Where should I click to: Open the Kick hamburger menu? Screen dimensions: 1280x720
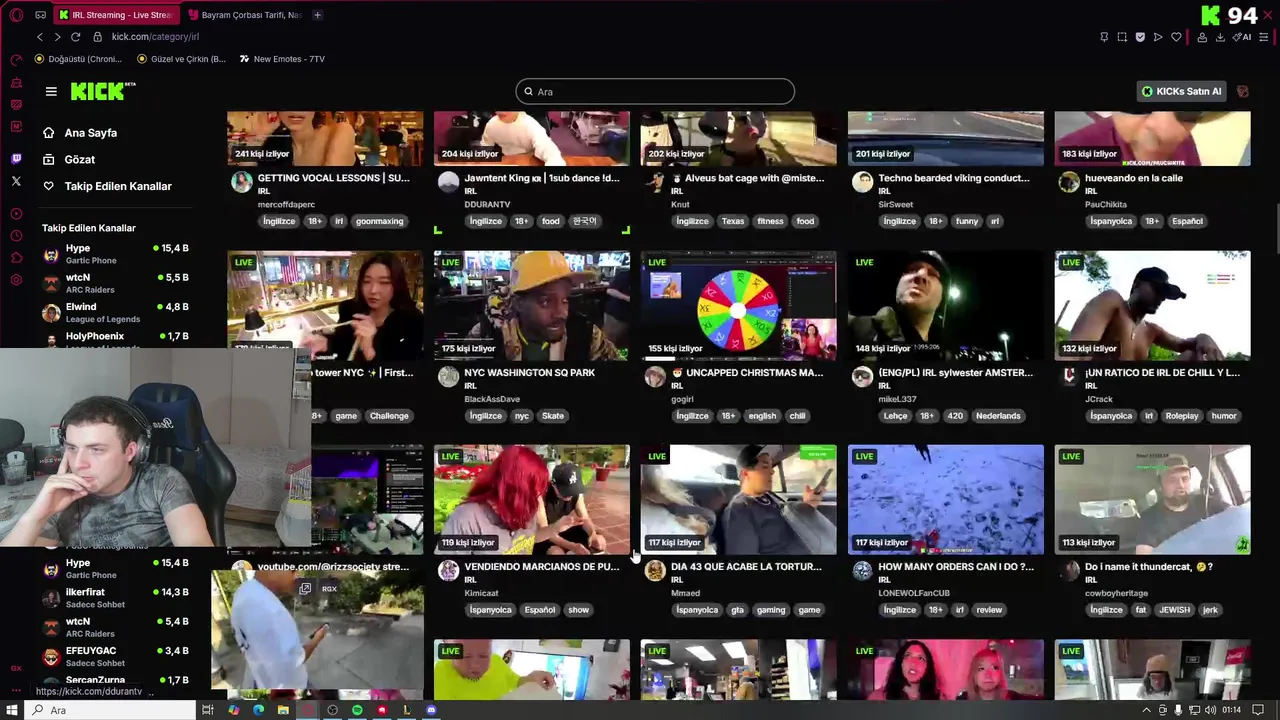coord(51,91)
